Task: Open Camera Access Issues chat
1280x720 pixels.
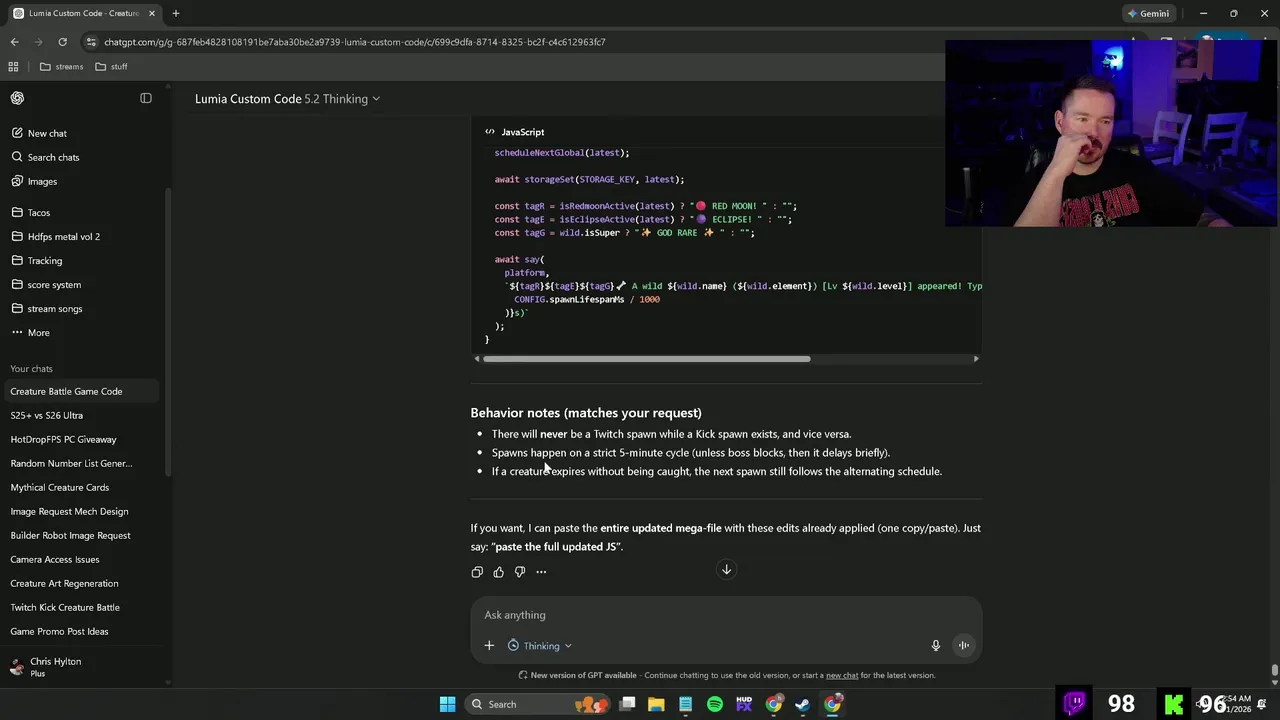Action: coord(55,559)
